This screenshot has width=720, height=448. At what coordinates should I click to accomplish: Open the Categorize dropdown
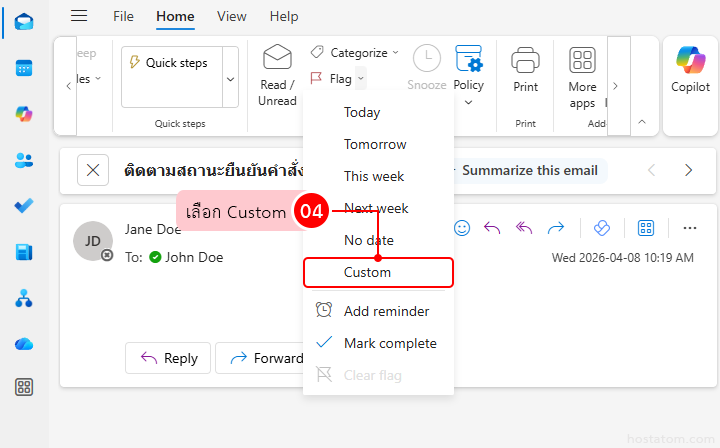coord(354,53)
